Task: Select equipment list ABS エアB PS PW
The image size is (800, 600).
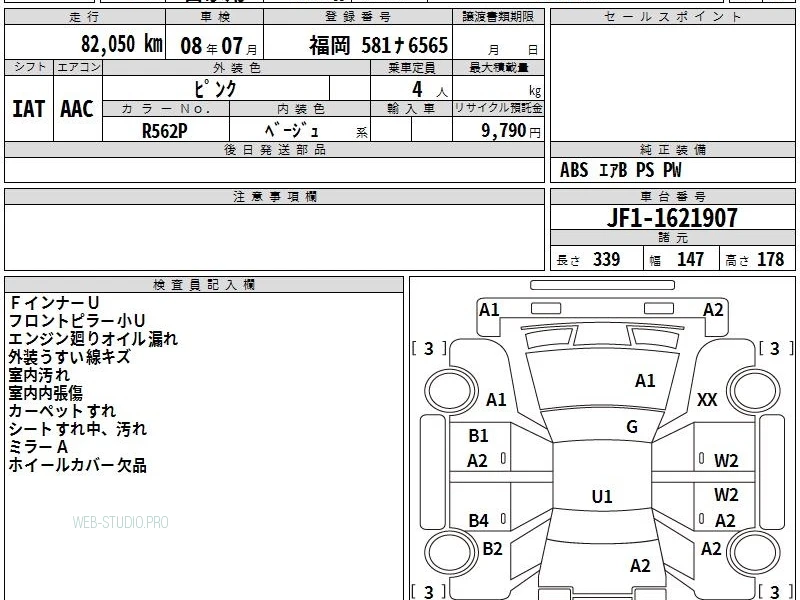Action: pyautogui.click(x=620, y=170)
